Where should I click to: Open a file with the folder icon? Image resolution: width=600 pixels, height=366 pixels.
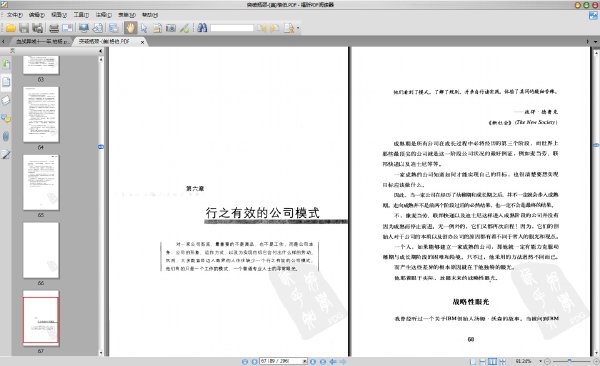tap(10, 28)
